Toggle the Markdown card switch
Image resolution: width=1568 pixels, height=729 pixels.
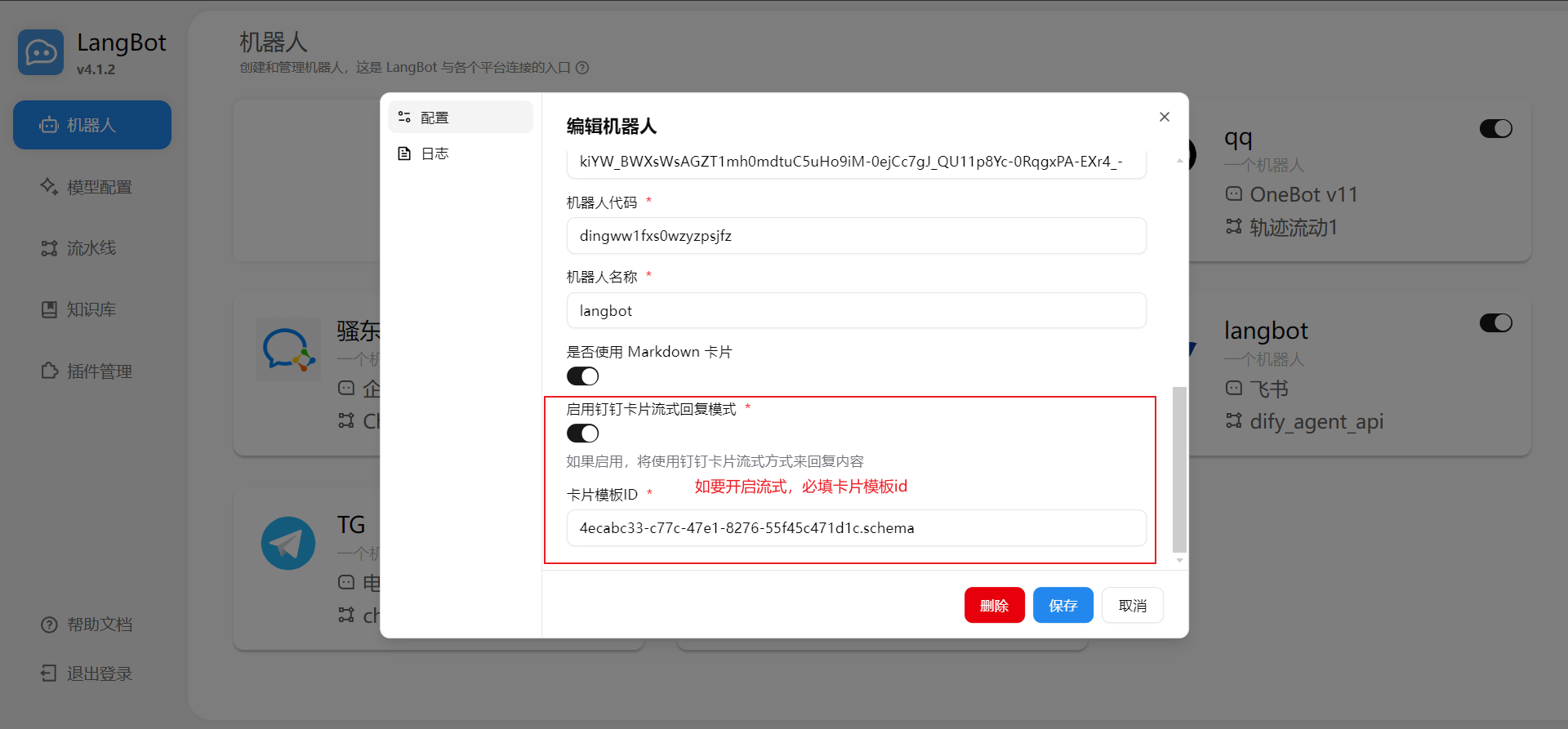583,376
